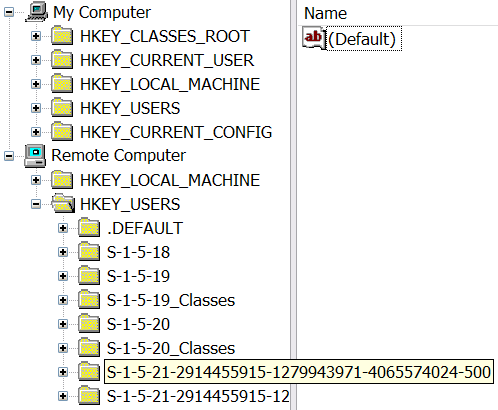Collapse the Remote Computer node

pos(9,156)
